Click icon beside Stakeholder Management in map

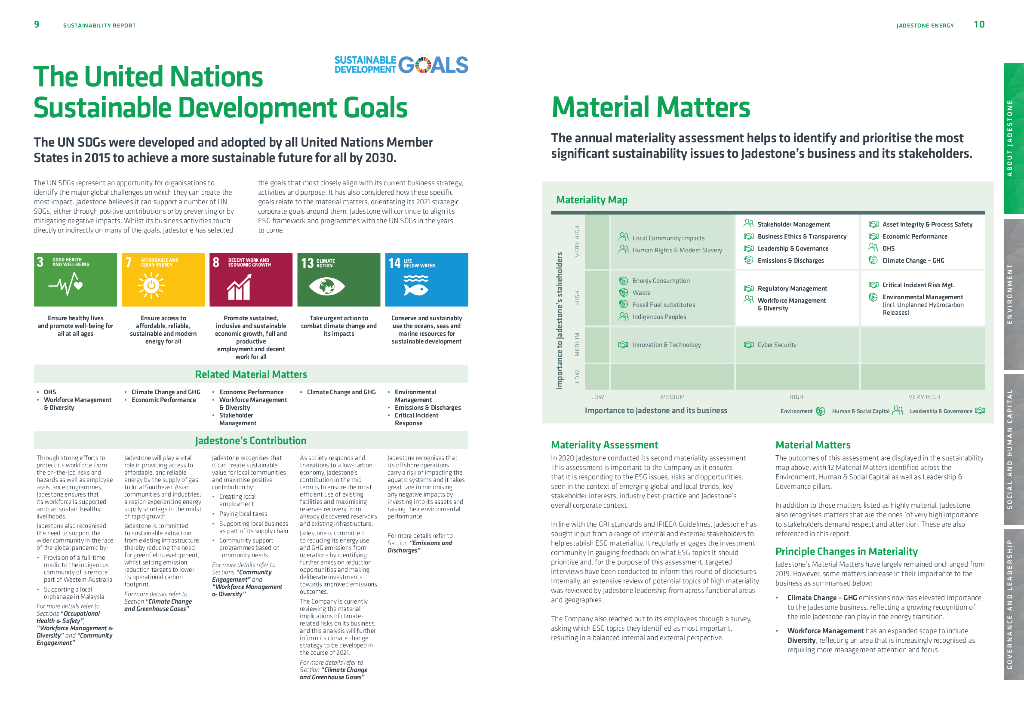click(x=749, y=223)
